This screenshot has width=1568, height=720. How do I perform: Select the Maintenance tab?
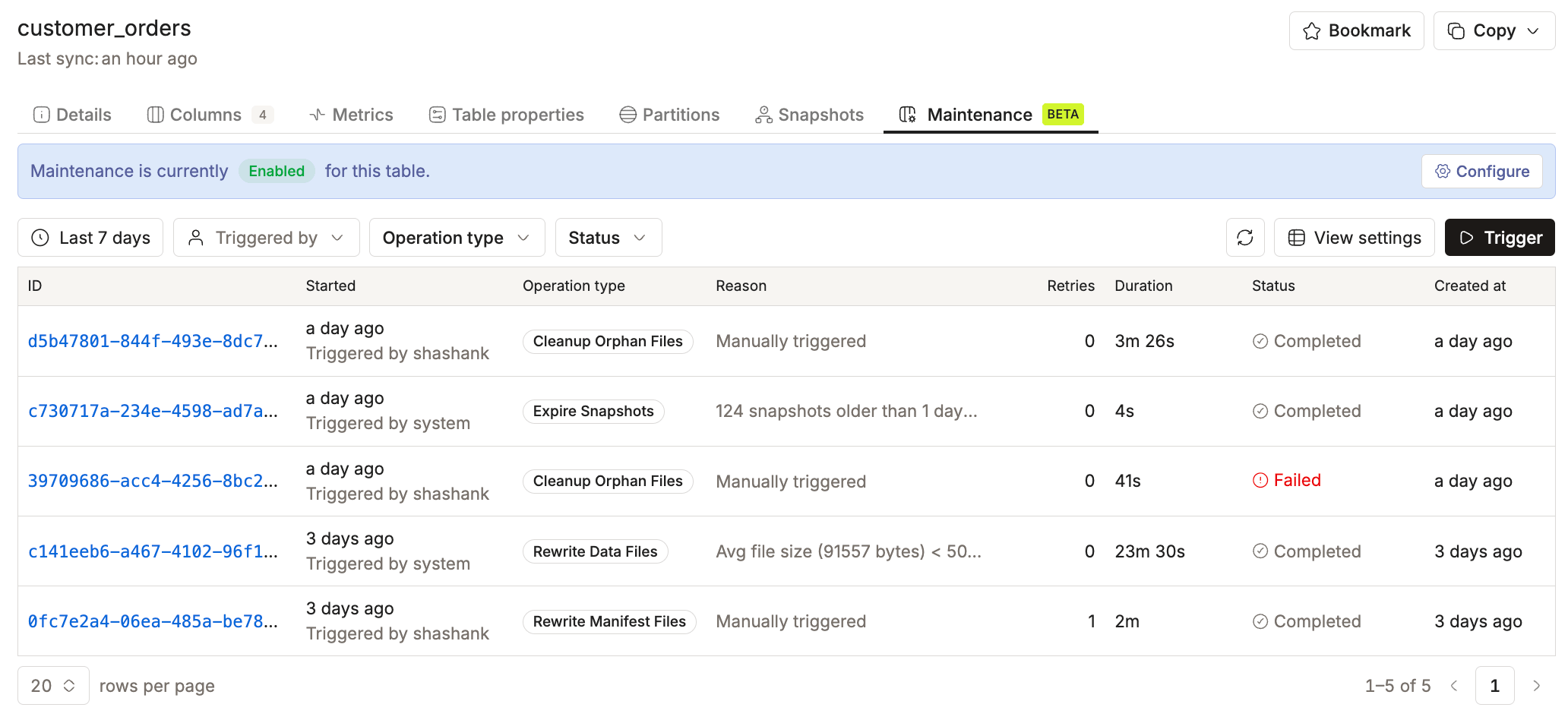tap(991, 115)
